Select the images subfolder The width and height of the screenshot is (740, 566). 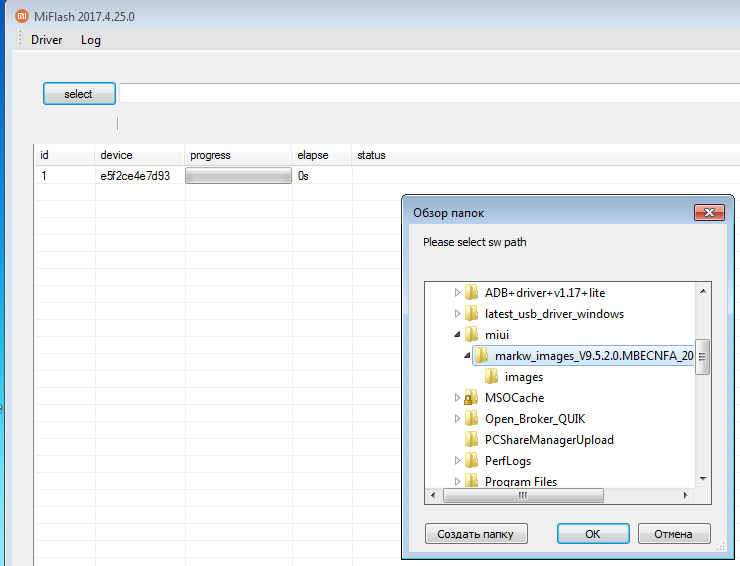[x=523, y=377]
